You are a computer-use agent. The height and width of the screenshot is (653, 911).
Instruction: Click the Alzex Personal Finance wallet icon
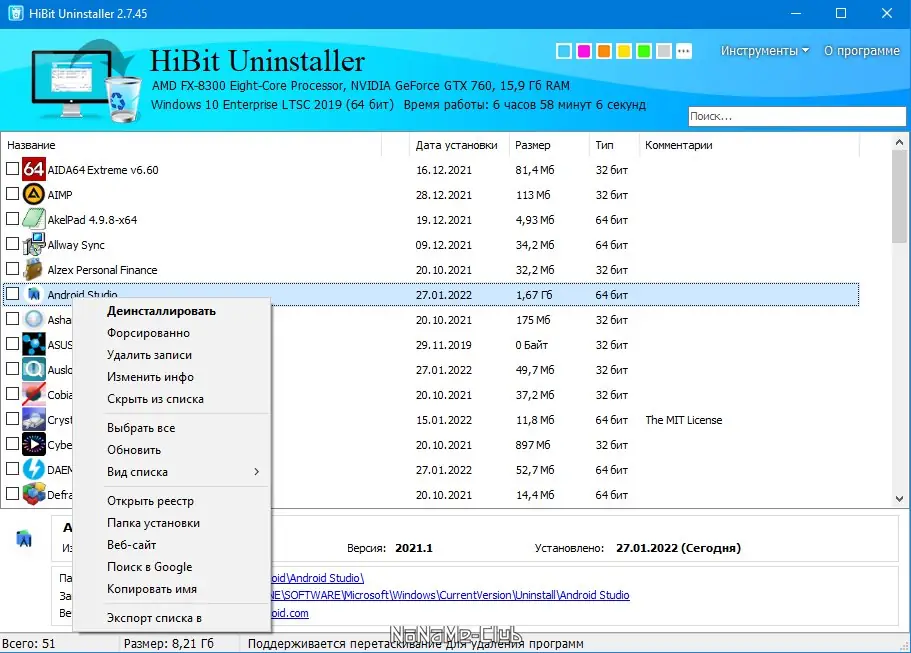point(34,269)
